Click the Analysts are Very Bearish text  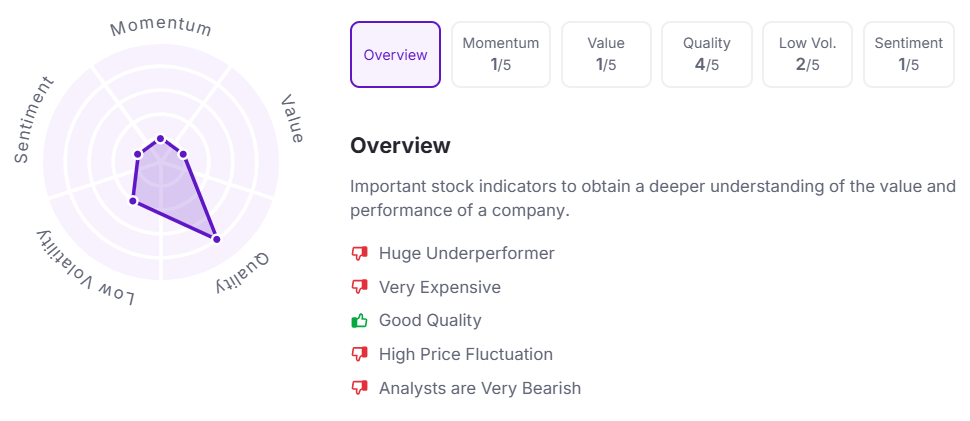coord(480,388)
